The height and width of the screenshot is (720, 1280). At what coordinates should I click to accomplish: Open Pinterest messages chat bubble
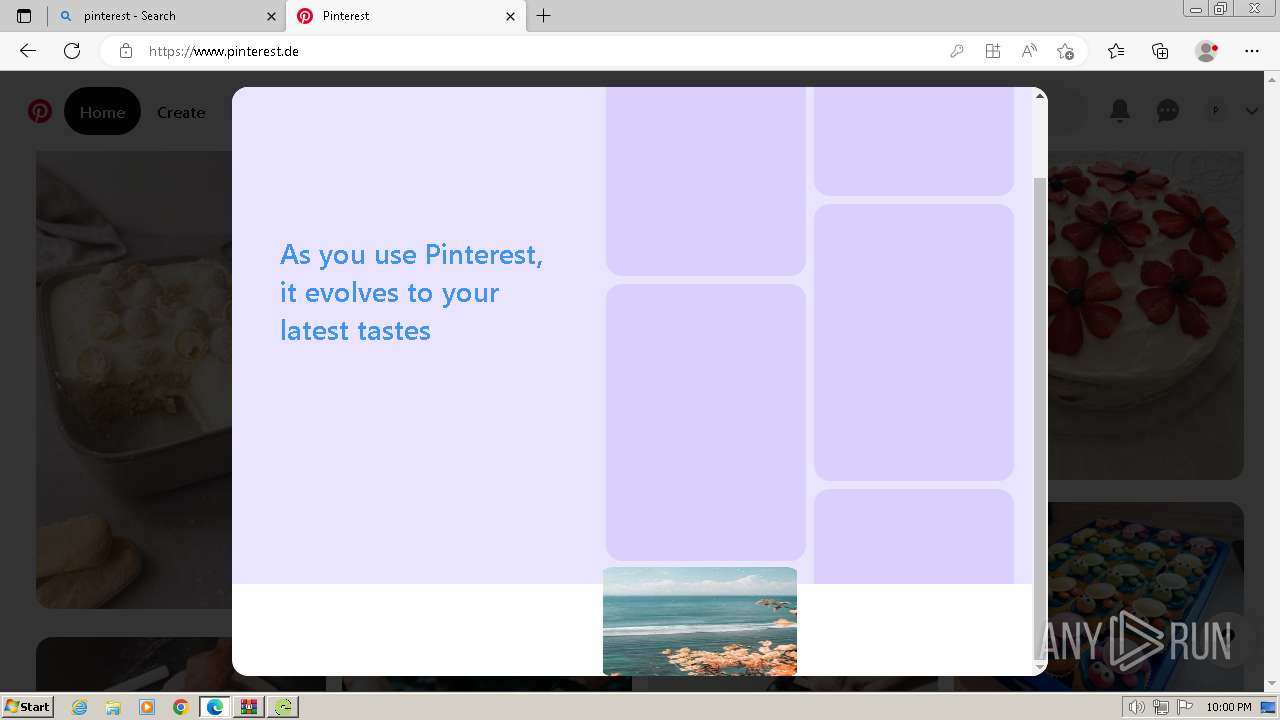tap(1168, 111)
